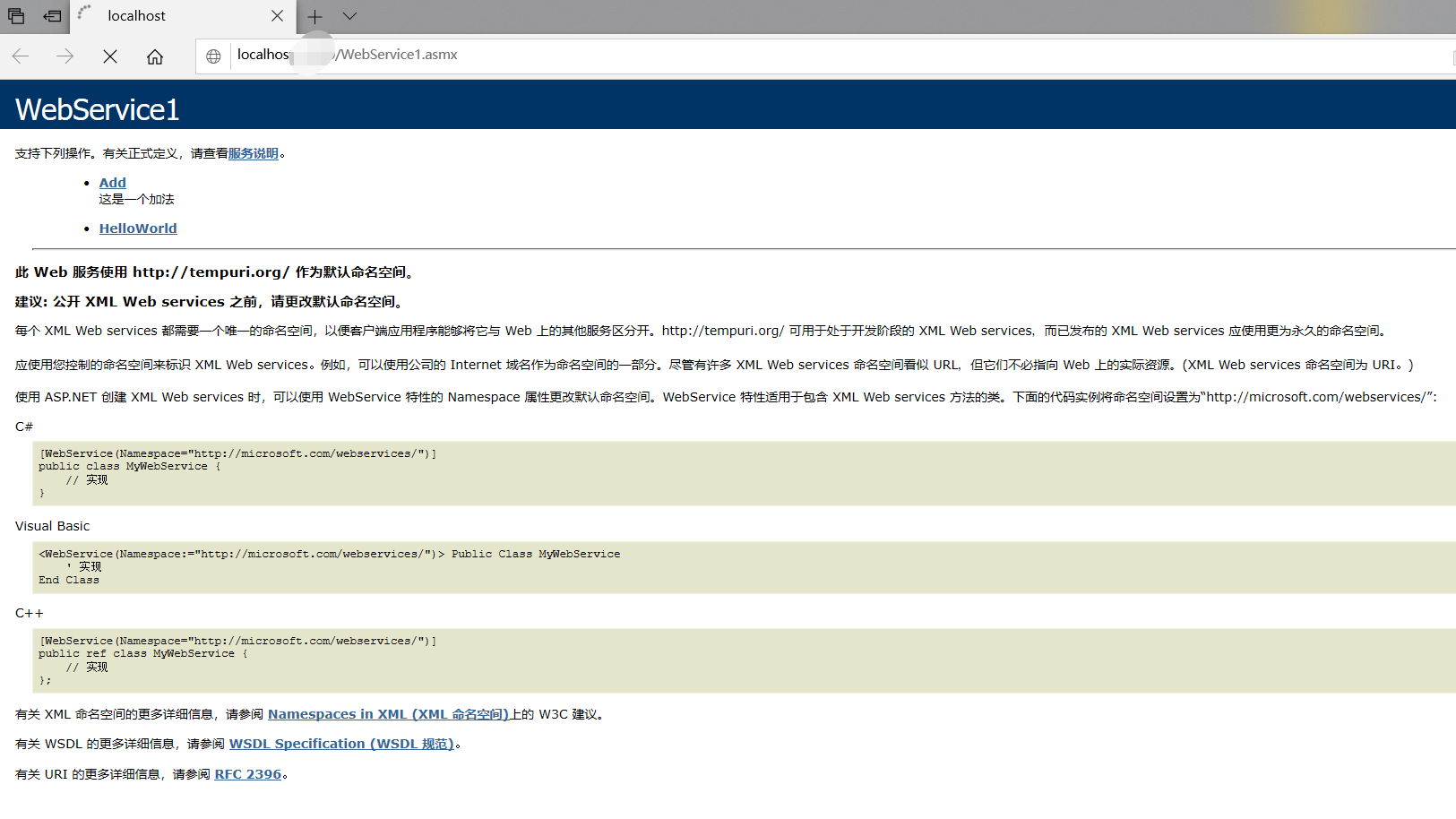Click the 建议 recommendation bold line

[211, 301]
